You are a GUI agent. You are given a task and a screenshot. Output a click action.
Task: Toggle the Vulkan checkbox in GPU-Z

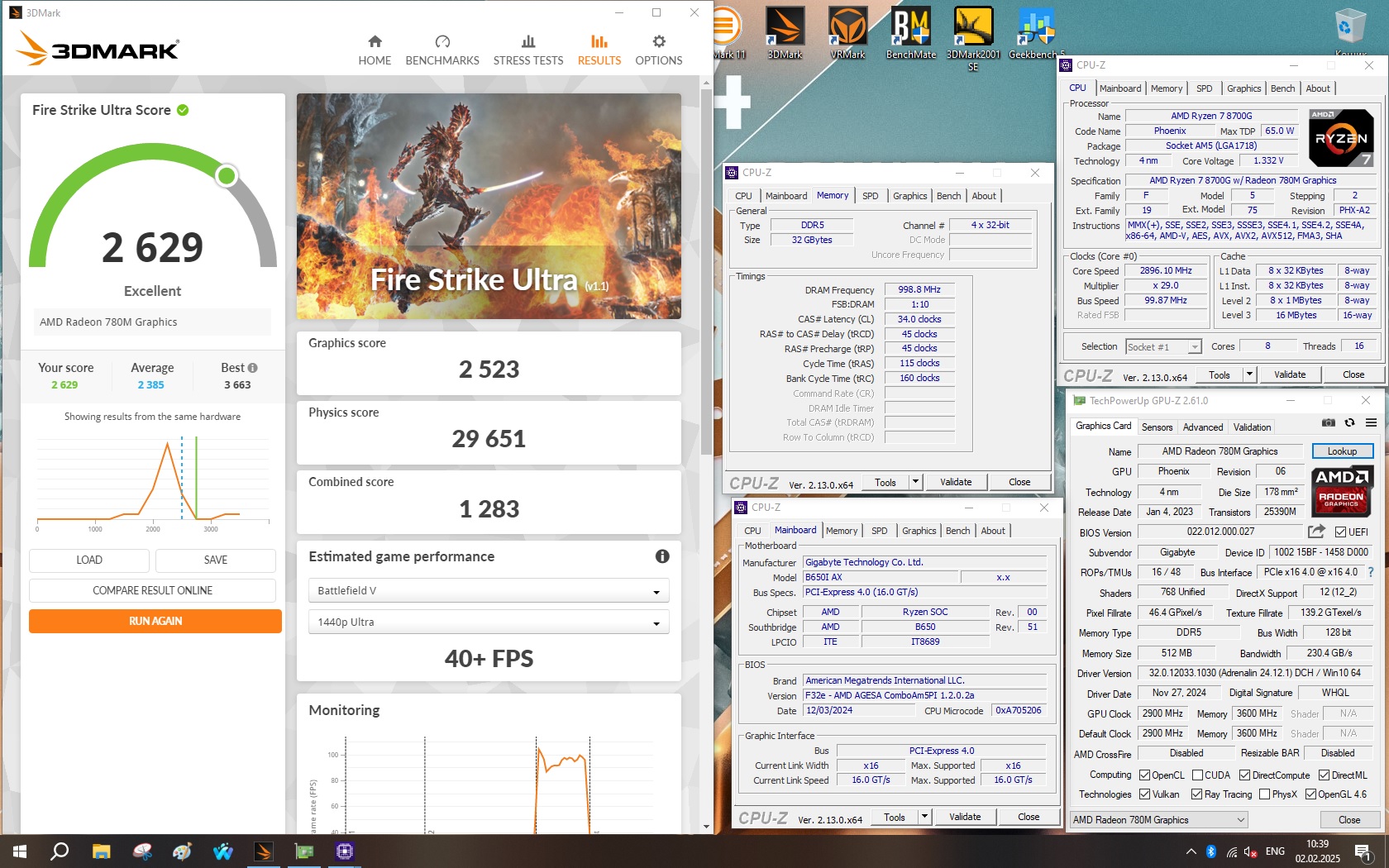pyautogui.click(x=1145, y=794)
